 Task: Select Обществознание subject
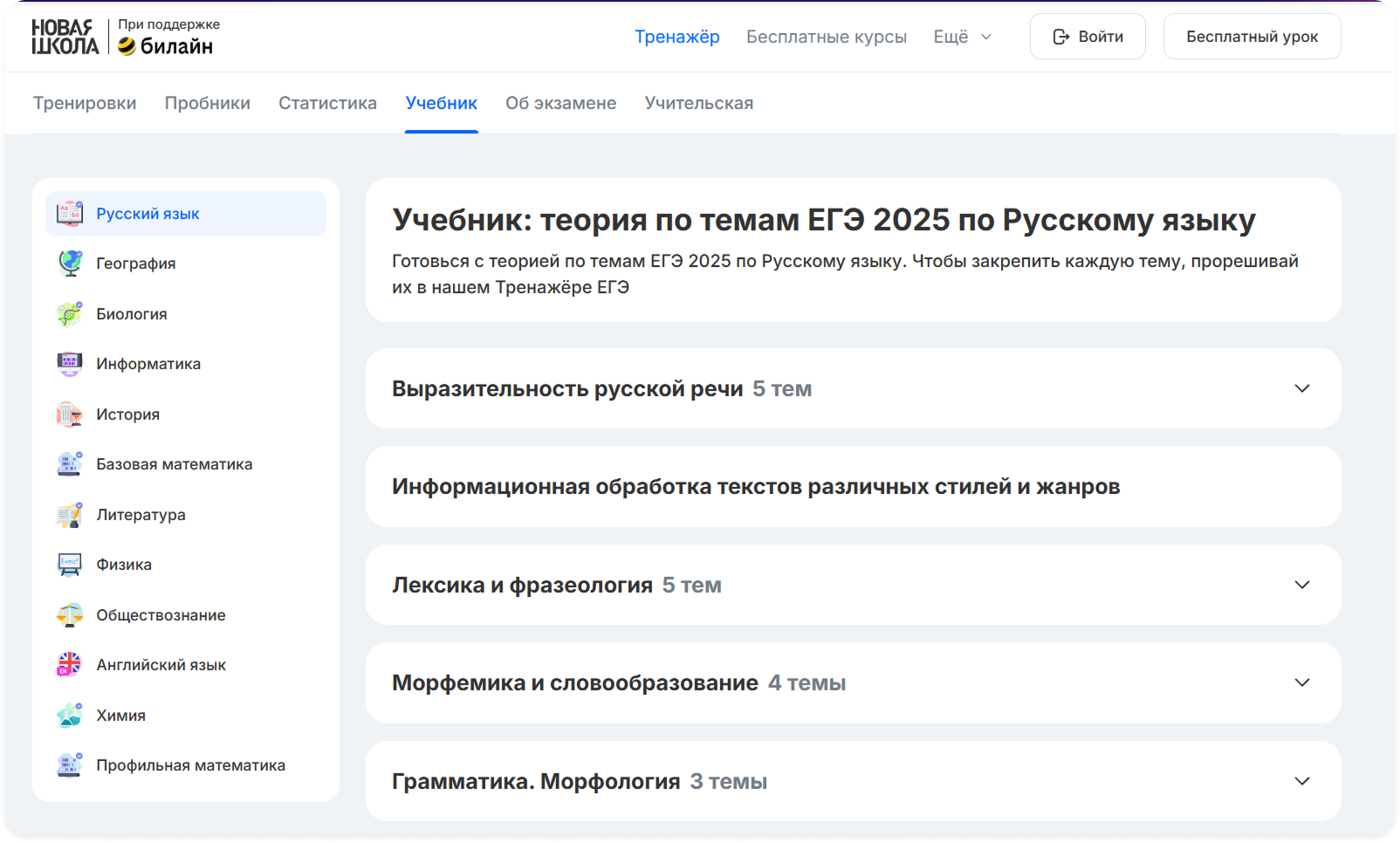point(186,615)
